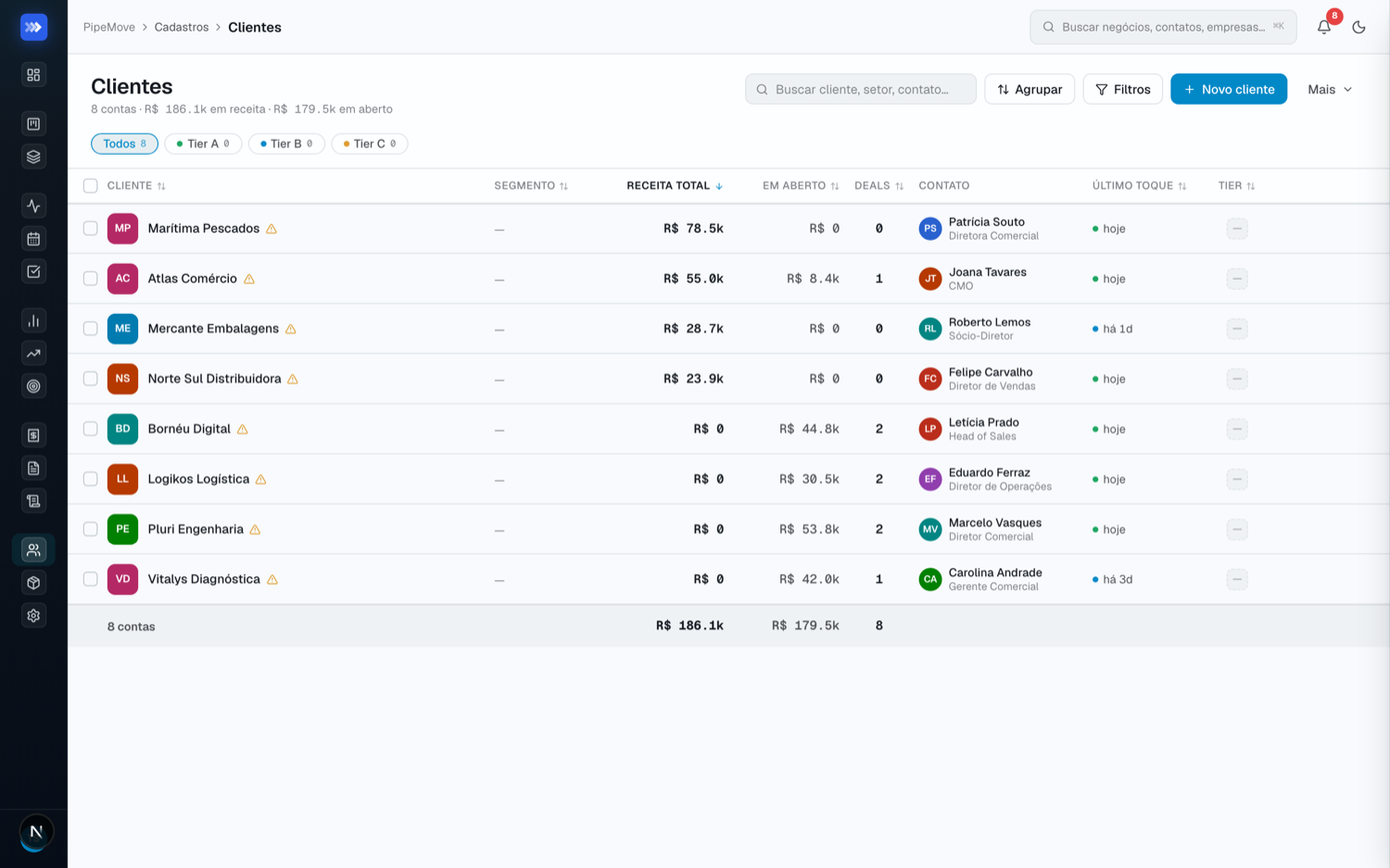Click the PS avatar of Patrícia Souto
This screenshot has width=1390, height=868.
(x=930, y=228)
